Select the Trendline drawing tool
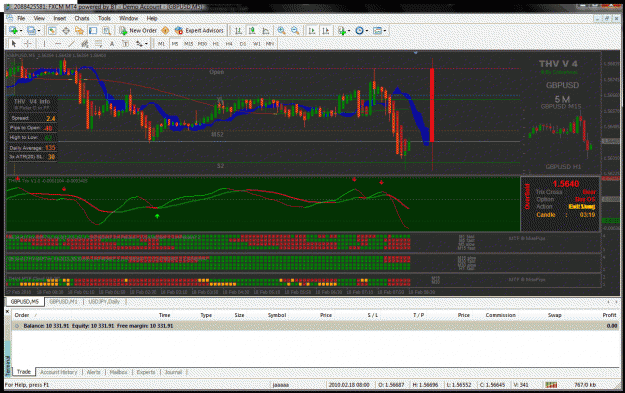Screen dimensions: 625x393 [71, 43]
